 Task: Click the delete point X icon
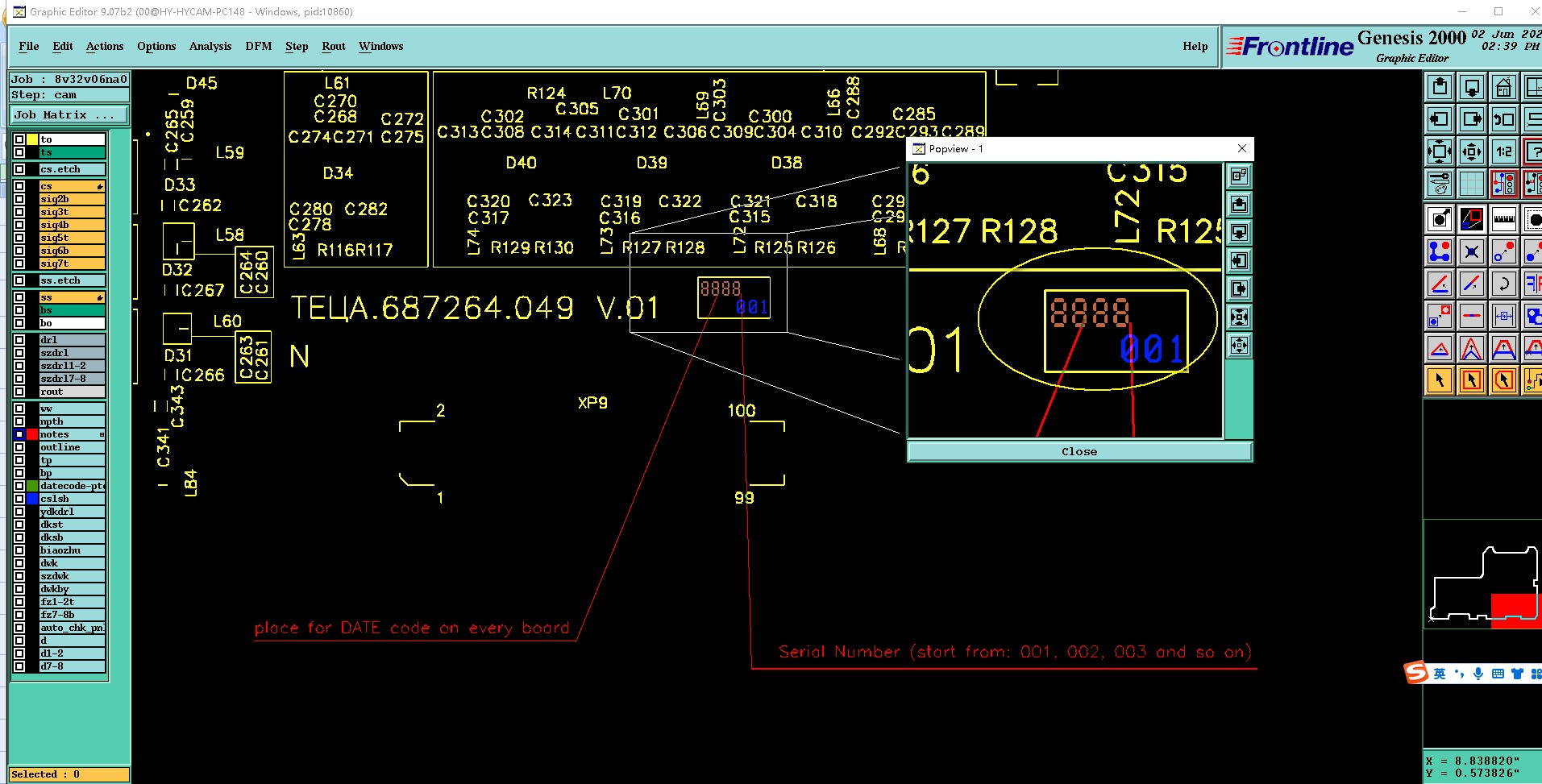pyautogui.click(x=1472, y=252)
